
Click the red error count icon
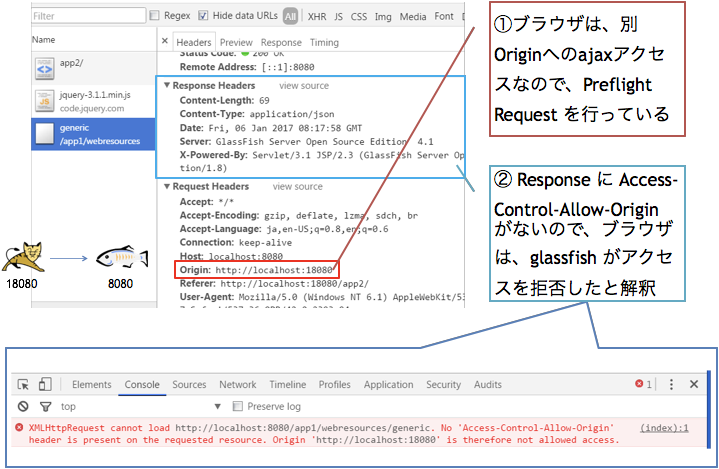[x=640, y=384]
